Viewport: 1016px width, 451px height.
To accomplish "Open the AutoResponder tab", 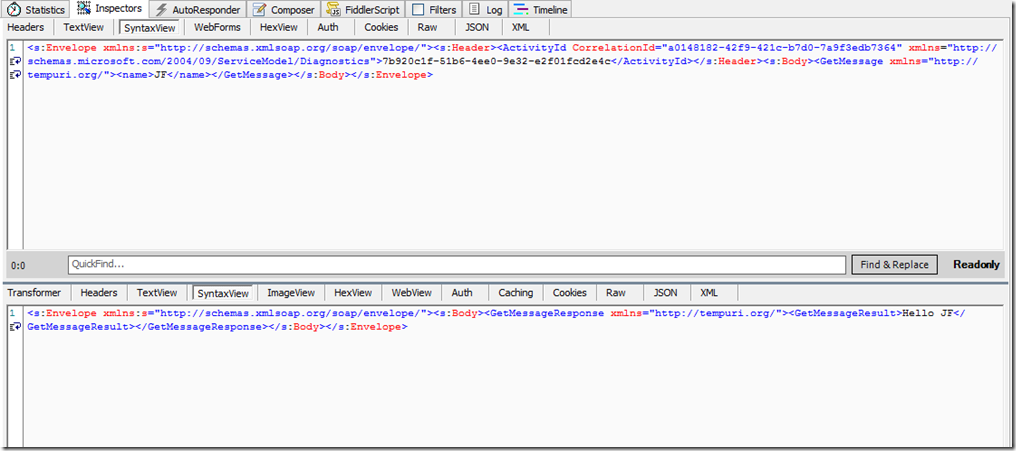I will click(198, 10).
